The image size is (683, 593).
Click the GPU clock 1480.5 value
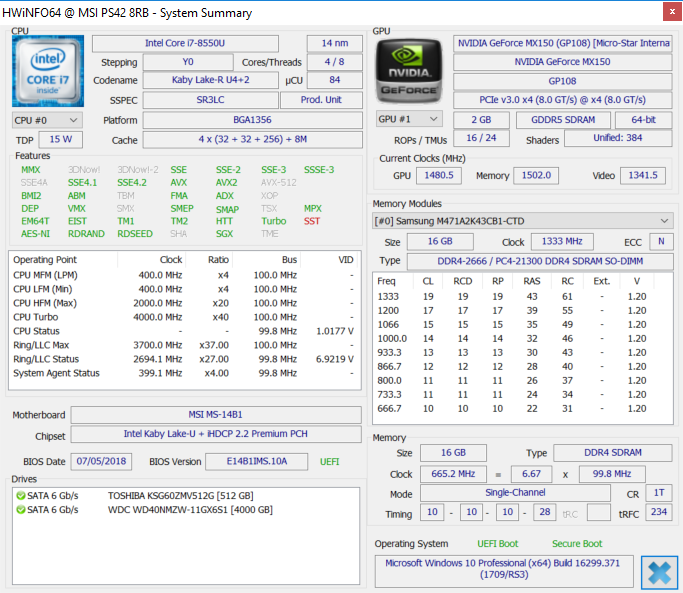439,175
